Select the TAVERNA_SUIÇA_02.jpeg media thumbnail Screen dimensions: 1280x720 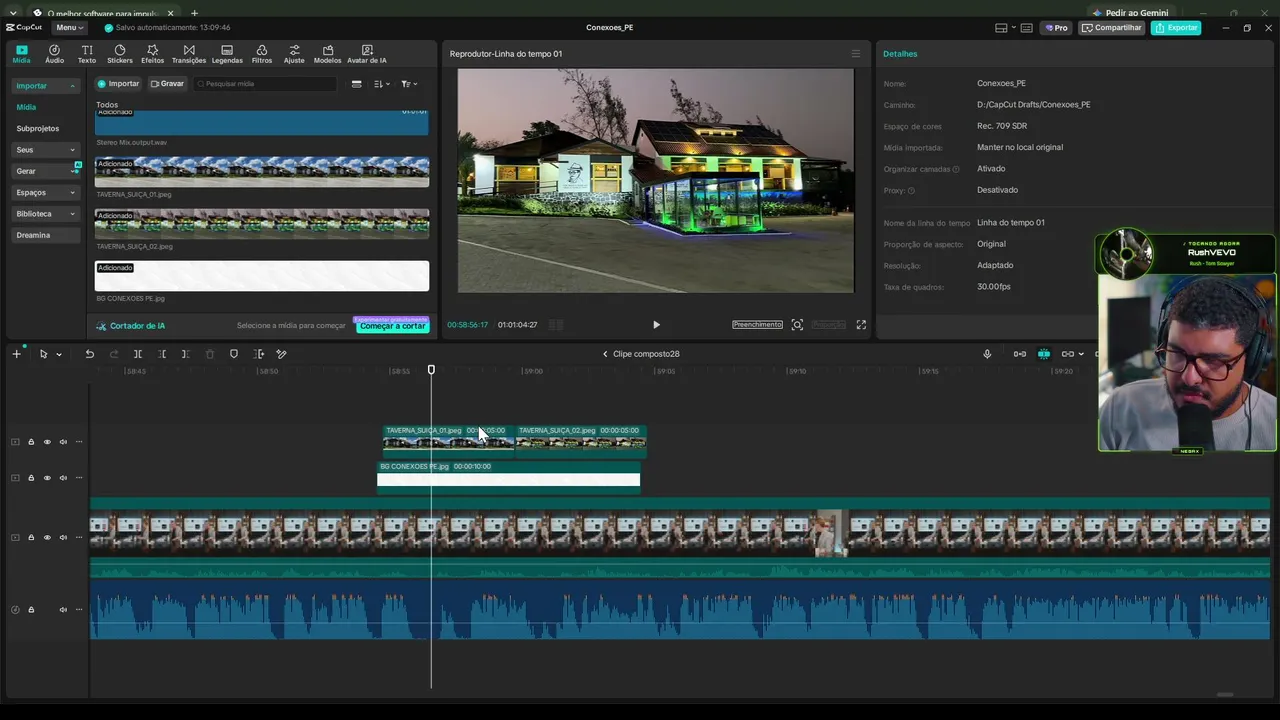point(262,224)
